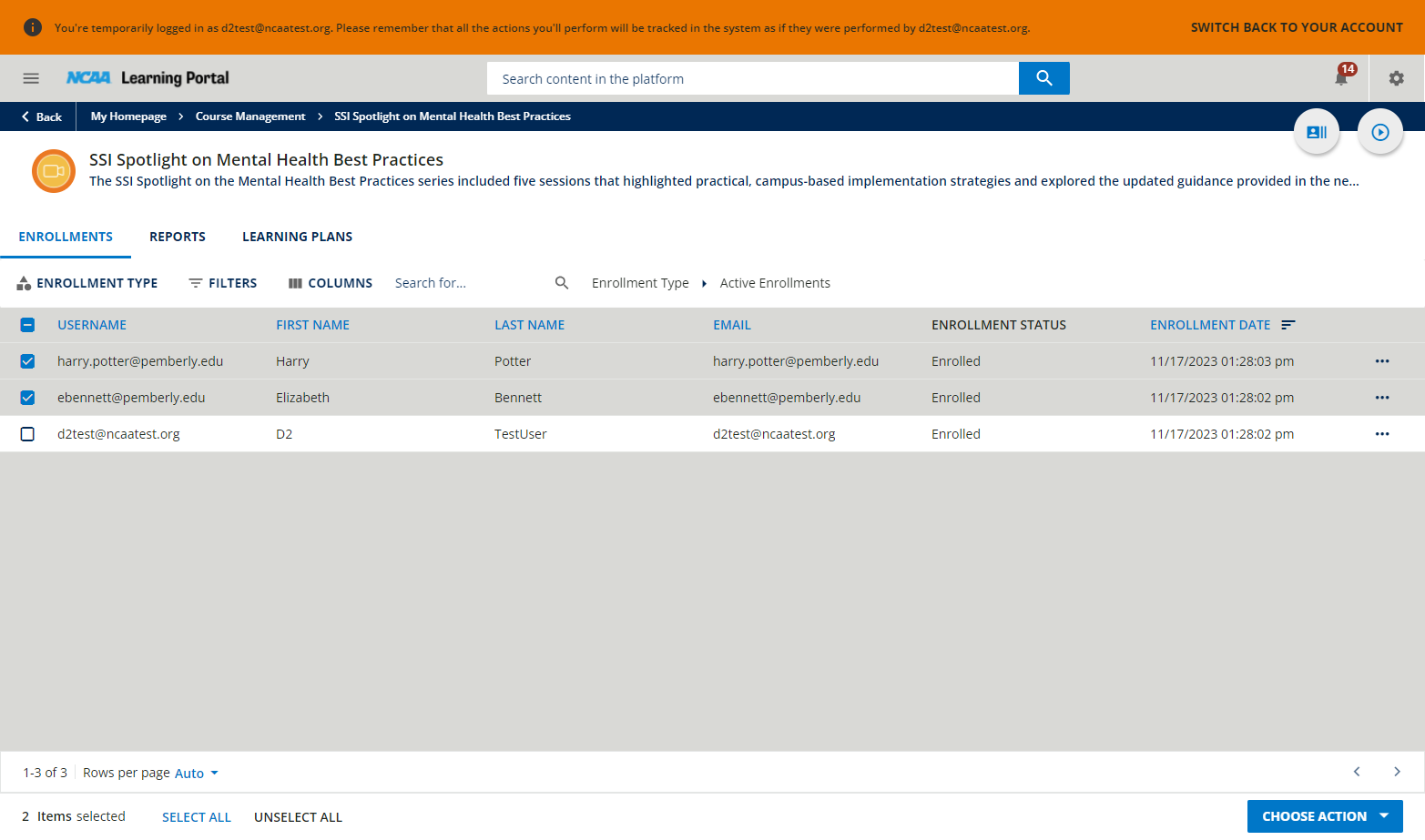Click Switch Back To Your Account
The width and height of the screenshot is (1425, 840).
(1297, 27)
